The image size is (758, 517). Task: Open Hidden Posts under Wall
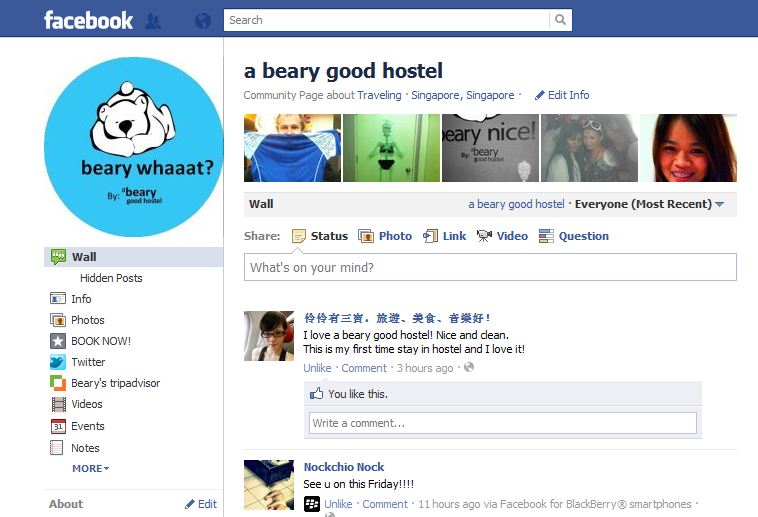(111, 278)
